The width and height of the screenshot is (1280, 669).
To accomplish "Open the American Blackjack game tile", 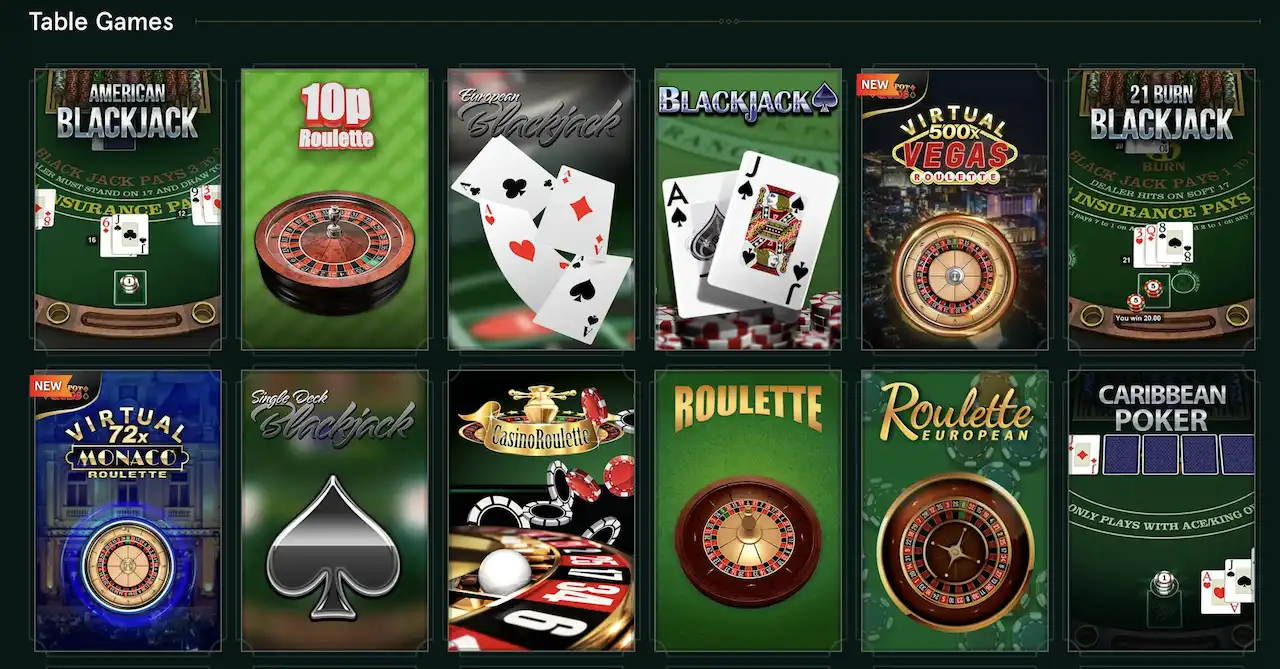I will (128, 209).
